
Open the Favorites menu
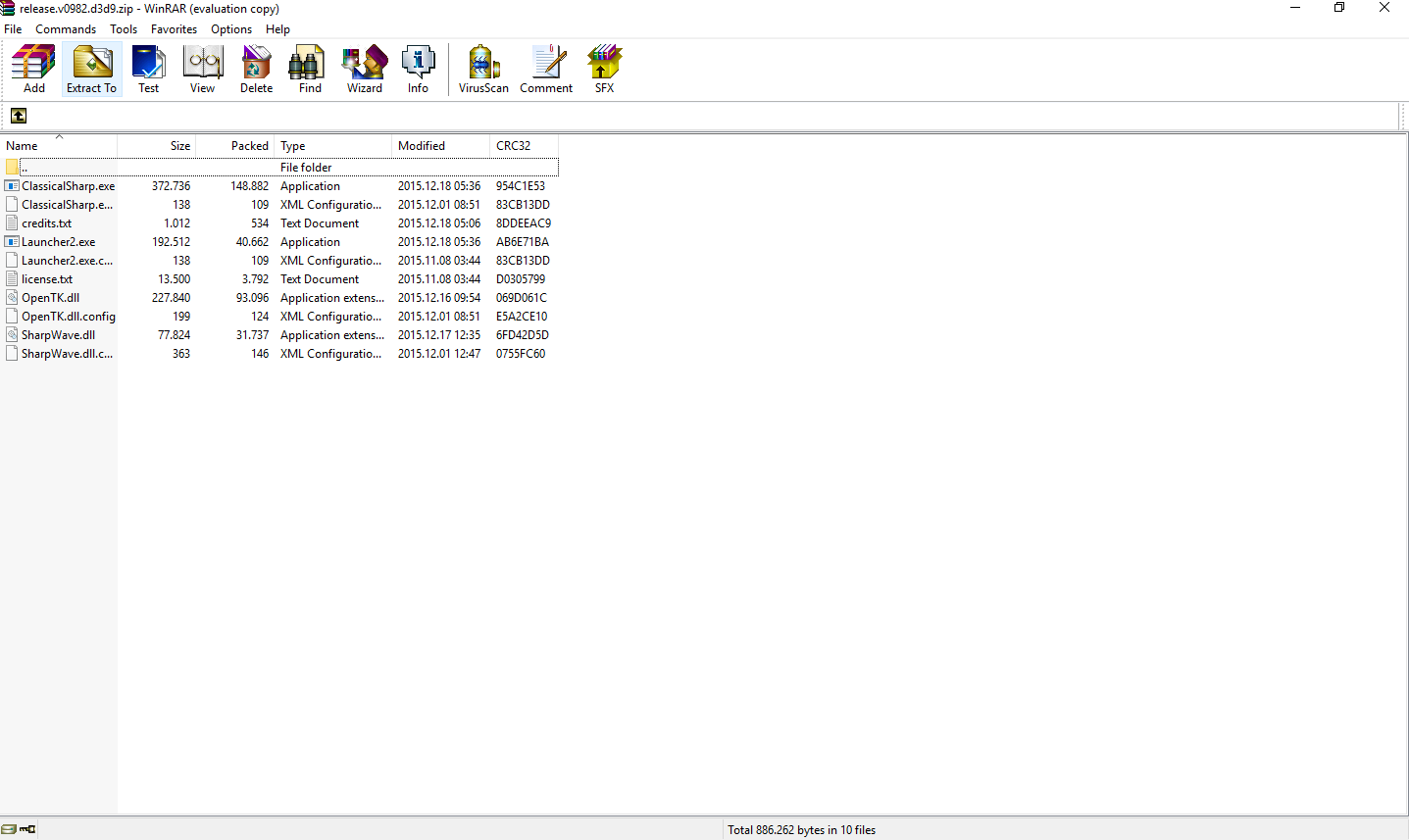(174, 29)
